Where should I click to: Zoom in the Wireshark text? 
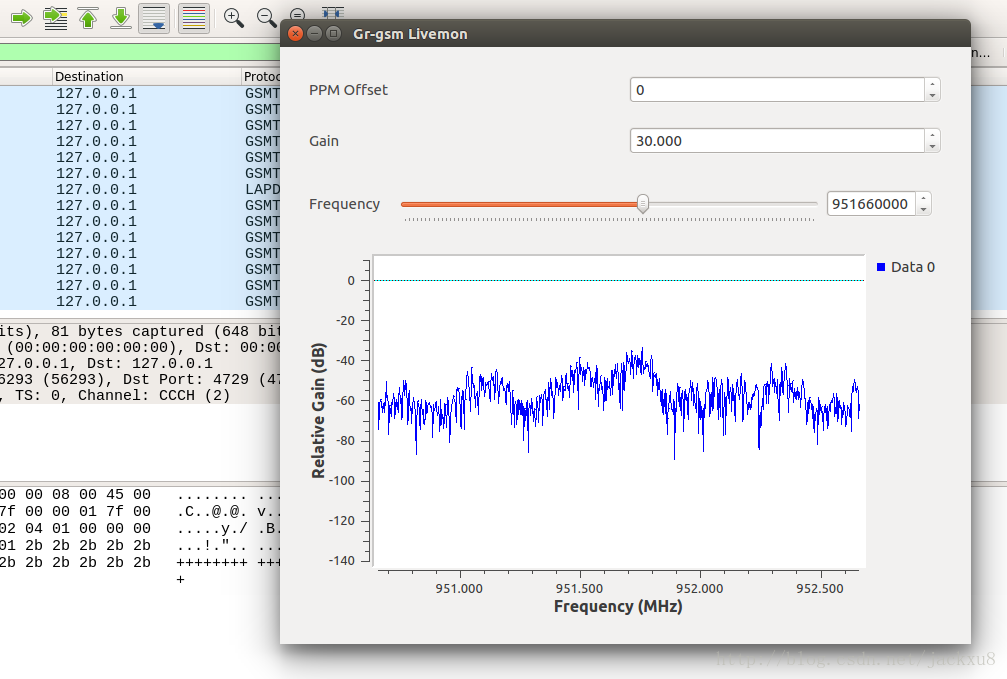[234, 18]
